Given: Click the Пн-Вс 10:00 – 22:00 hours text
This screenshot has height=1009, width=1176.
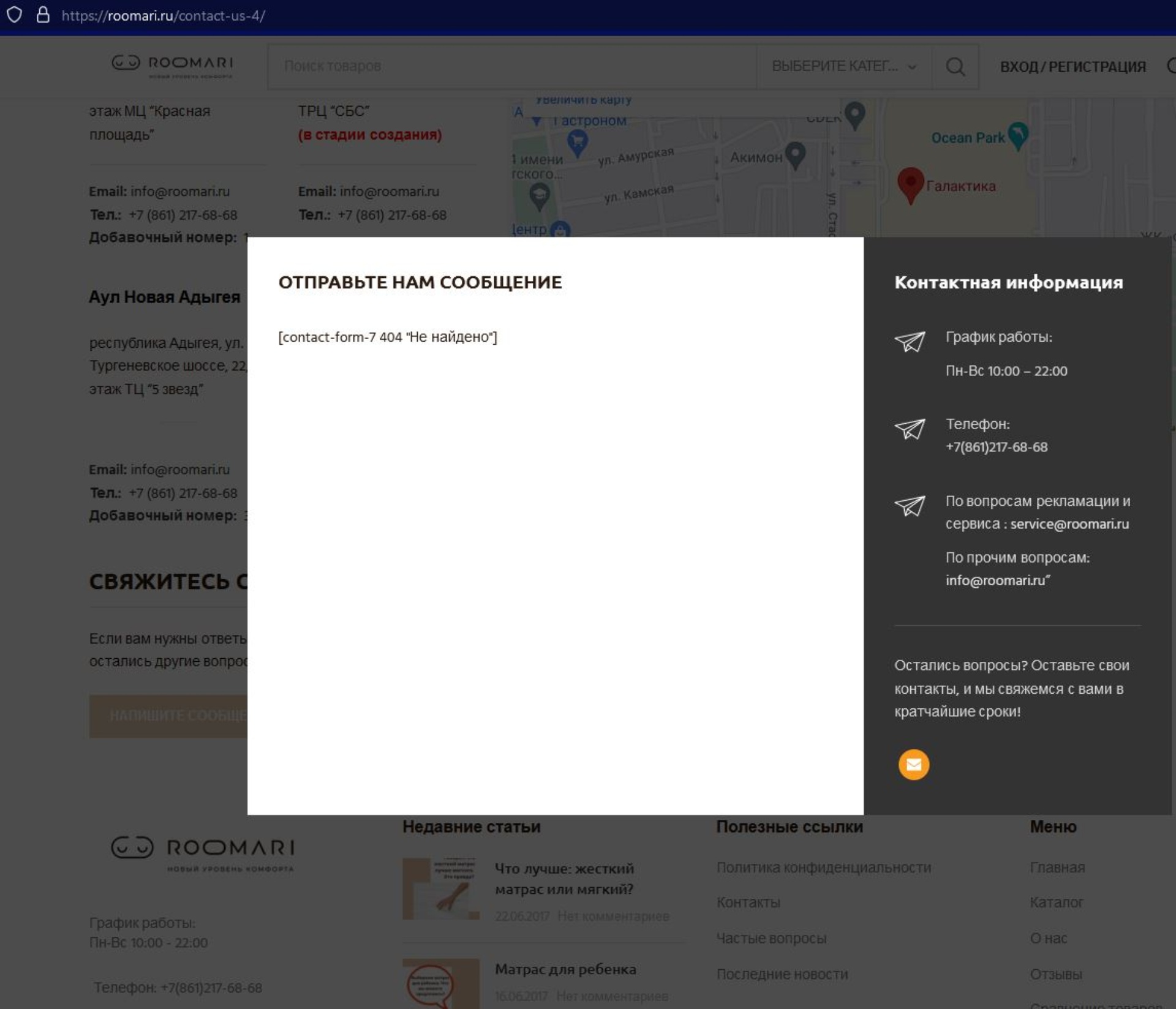Looking at the screenshot, I should click(1006, 371).
